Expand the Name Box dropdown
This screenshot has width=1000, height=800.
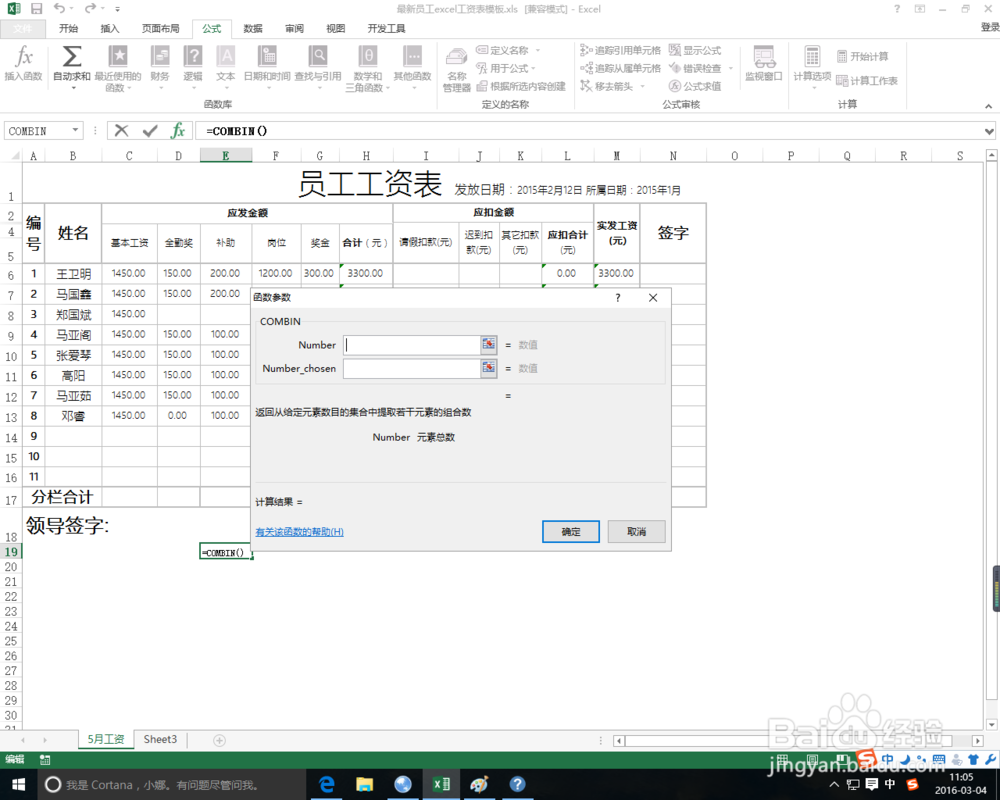click(x=77, y=130)
